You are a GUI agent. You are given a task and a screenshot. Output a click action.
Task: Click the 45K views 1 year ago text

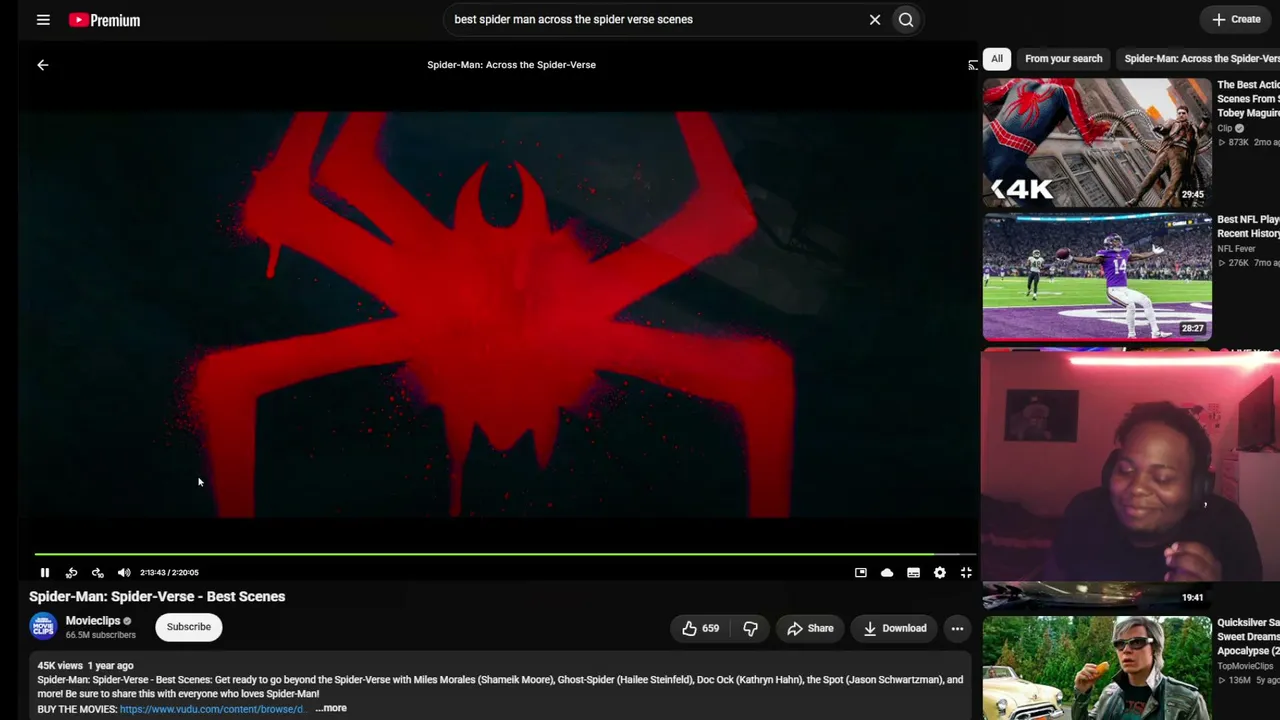[x=85, y=666]
